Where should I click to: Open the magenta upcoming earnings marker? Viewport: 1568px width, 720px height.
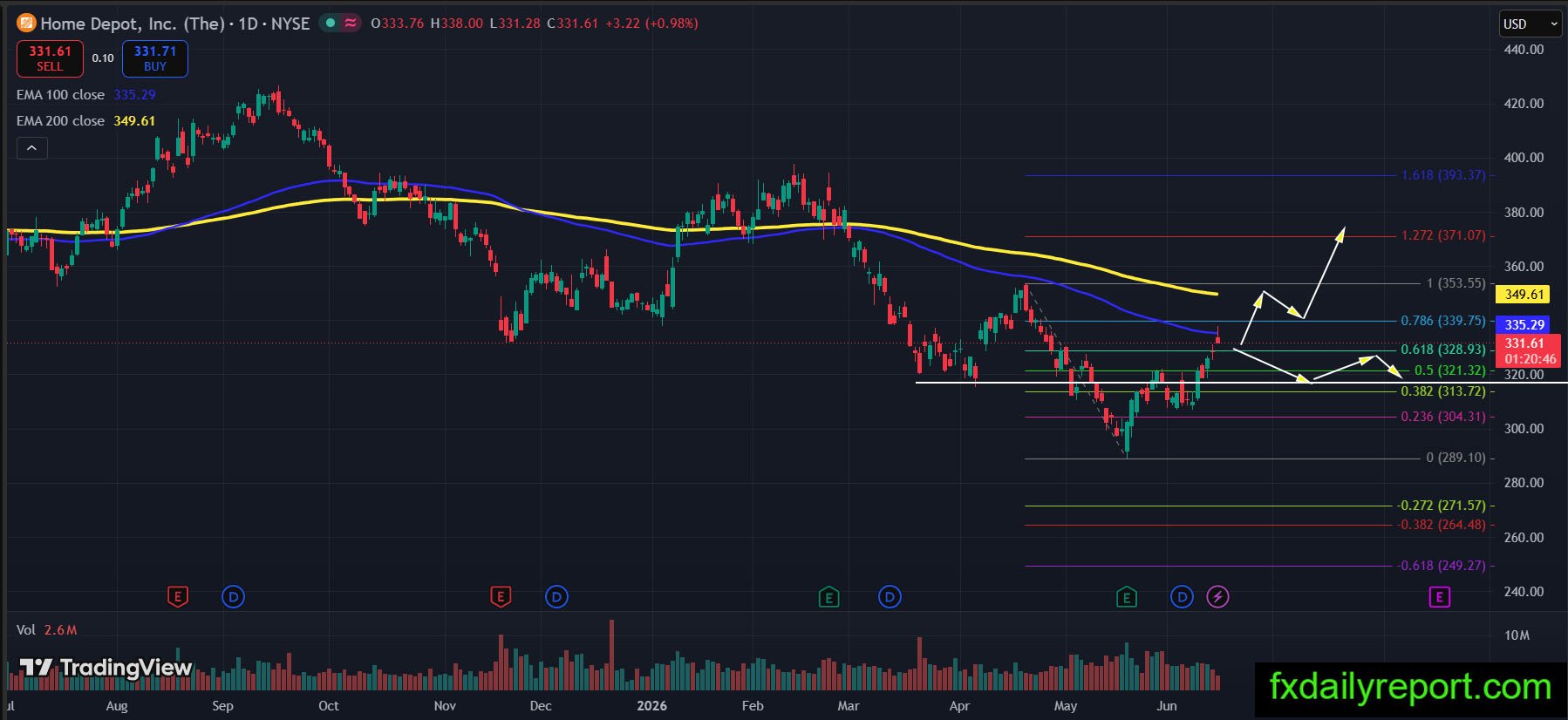[x=1439, y=597]
